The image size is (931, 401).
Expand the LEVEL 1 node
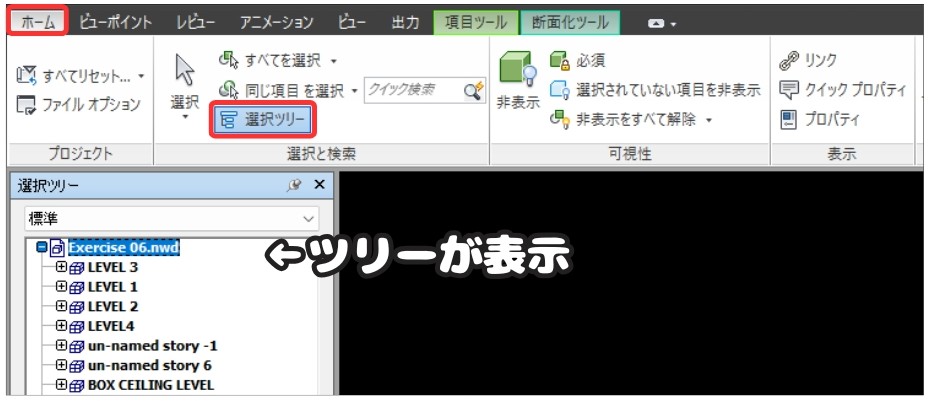61,286
